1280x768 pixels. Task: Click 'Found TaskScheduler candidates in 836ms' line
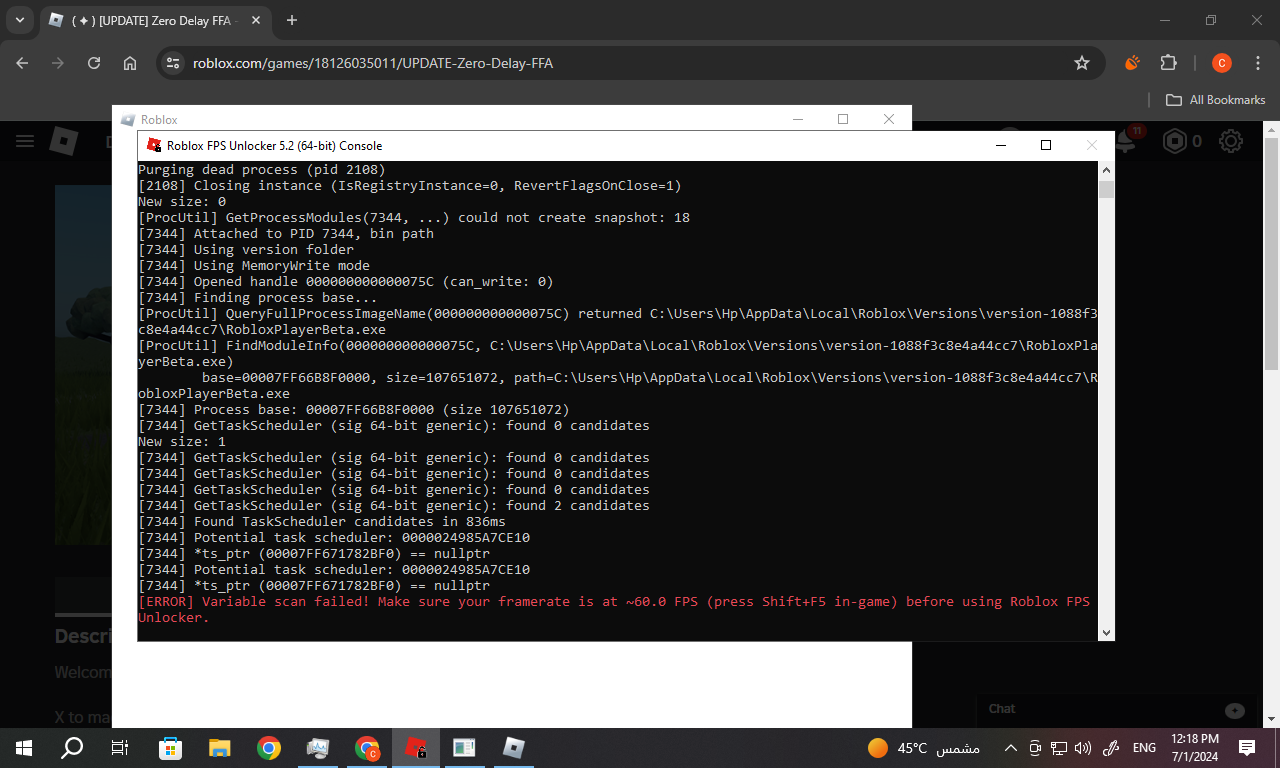322,522
